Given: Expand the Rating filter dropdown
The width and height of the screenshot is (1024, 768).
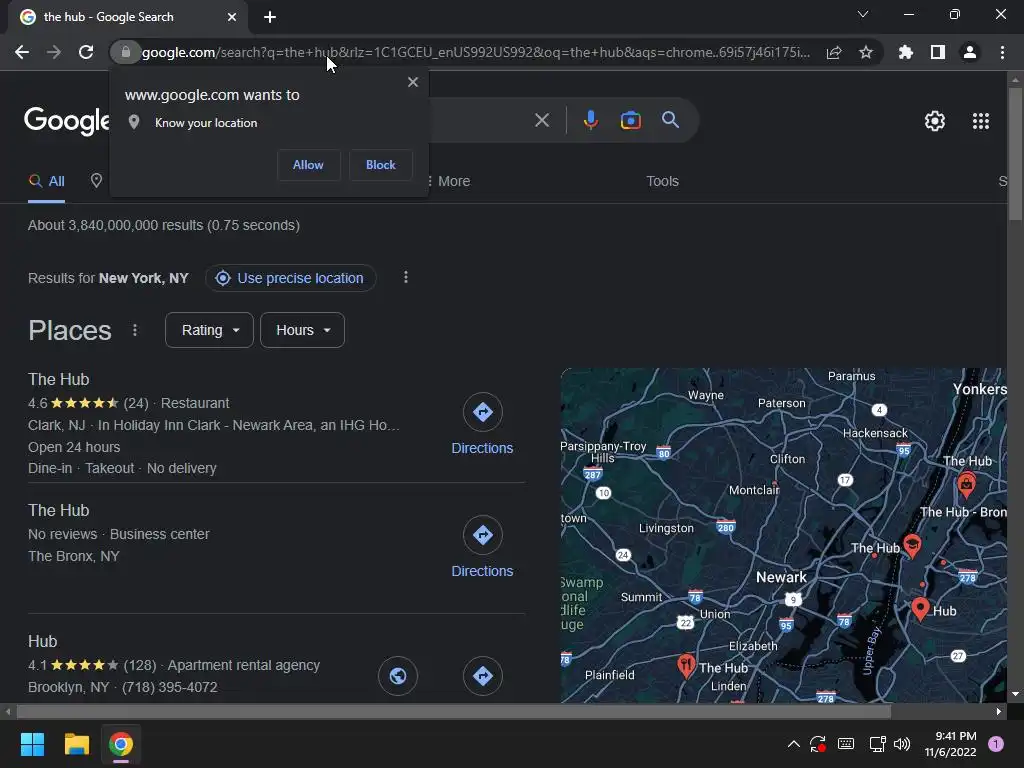Looking at the screenshot, I should (210, 330).
